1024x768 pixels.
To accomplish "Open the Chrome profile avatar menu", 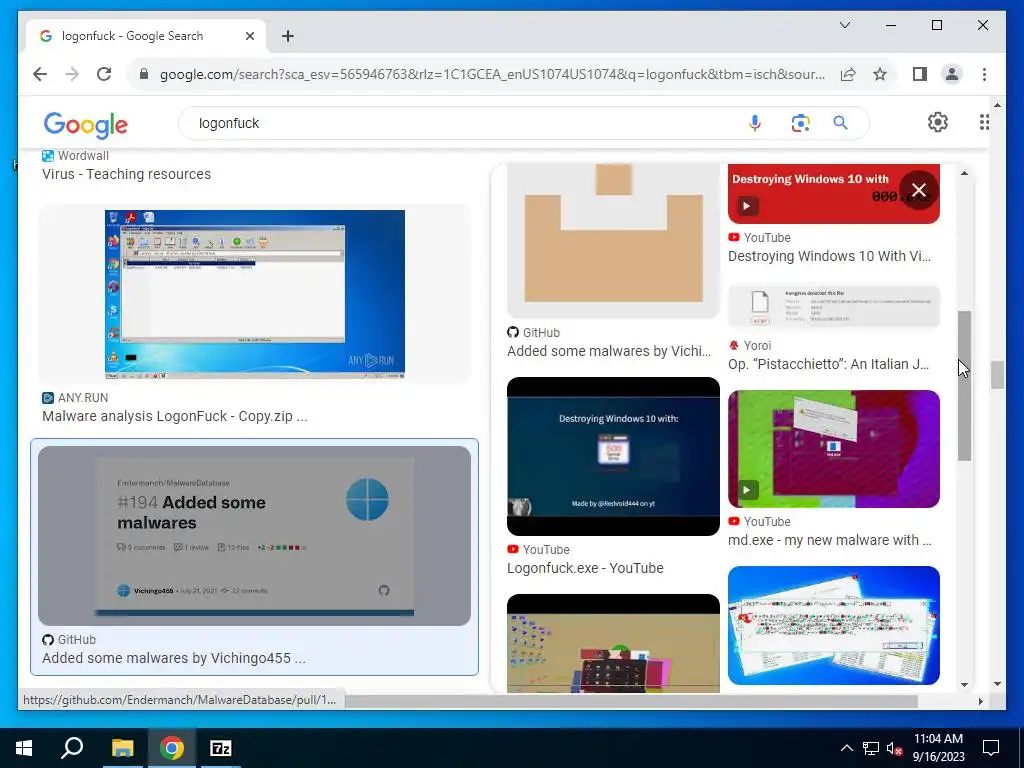I will 952,74.
